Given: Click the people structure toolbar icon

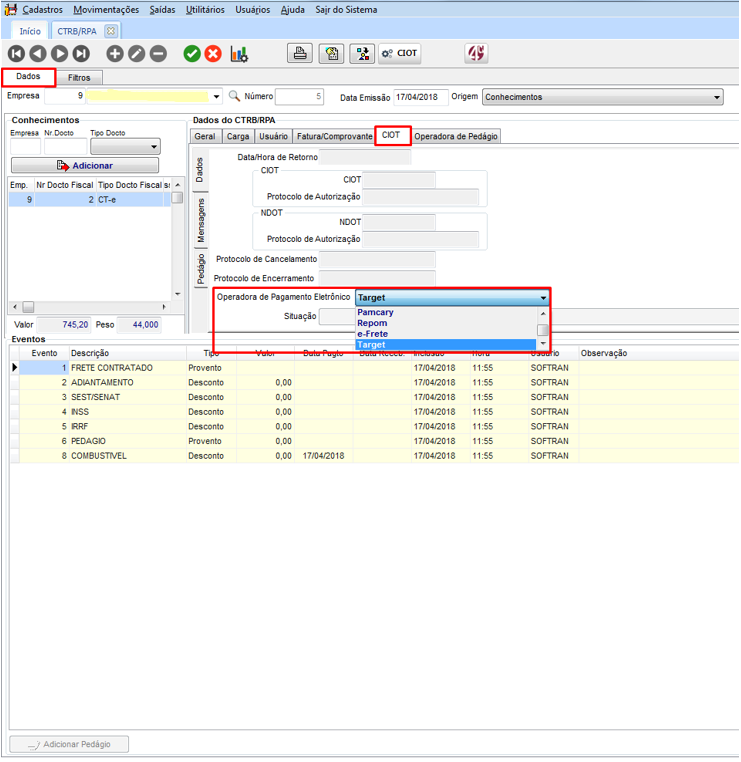Looking at the screenshot, I should tap(362, 53).
